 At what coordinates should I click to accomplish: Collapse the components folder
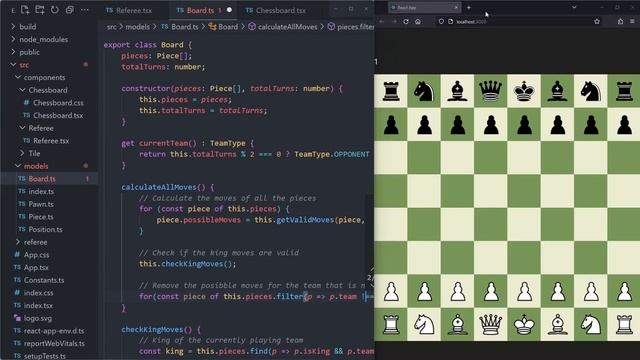tap(44, 77)
